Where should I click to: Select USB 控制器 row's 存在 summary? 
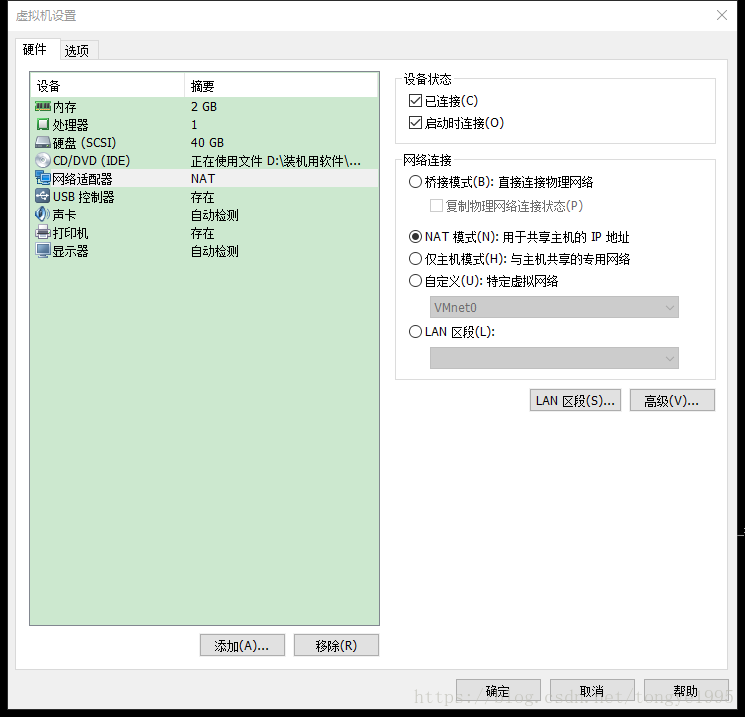[202, 197]
